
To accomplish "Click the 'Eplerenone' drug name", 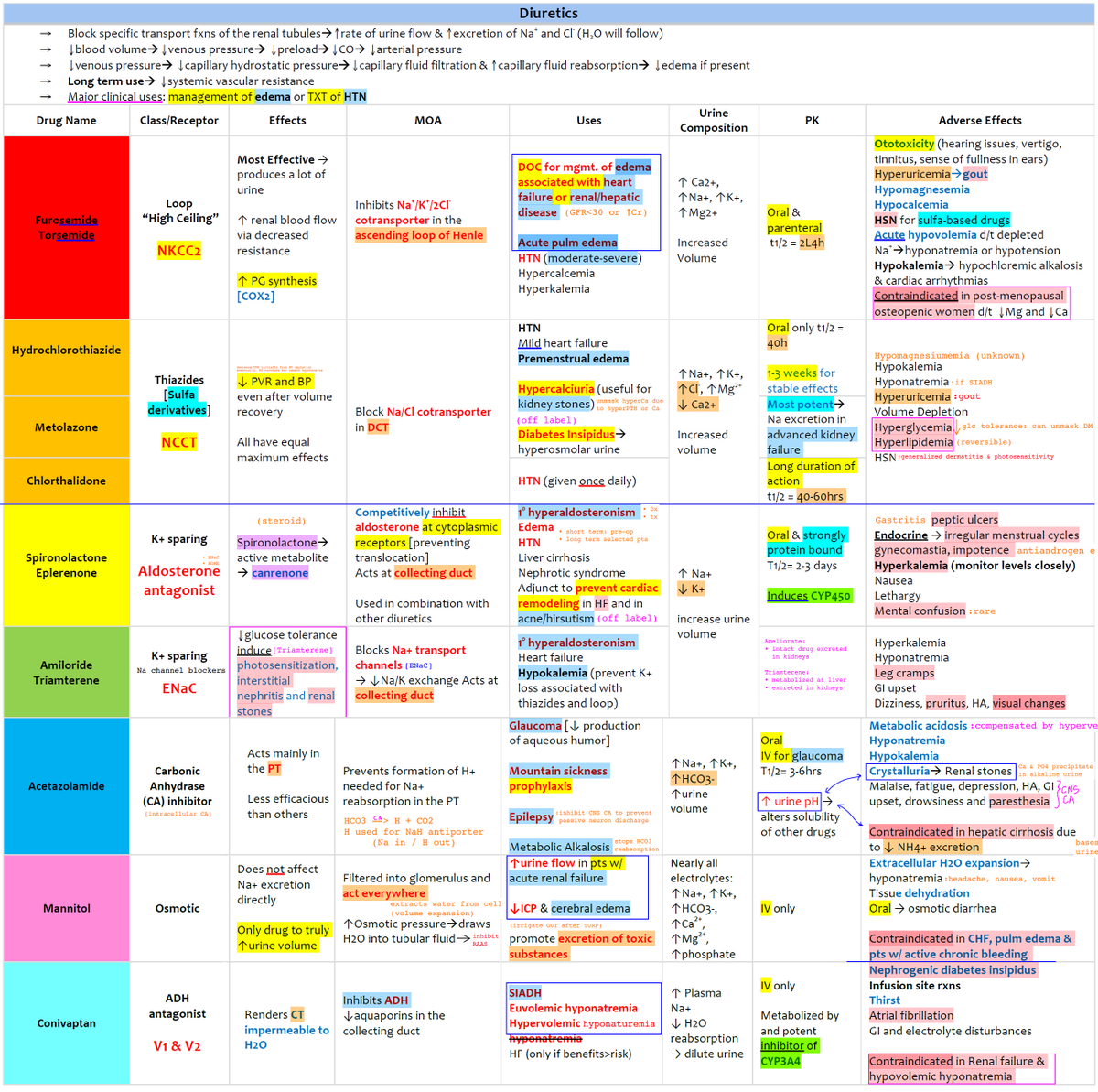I will (67, 573).
